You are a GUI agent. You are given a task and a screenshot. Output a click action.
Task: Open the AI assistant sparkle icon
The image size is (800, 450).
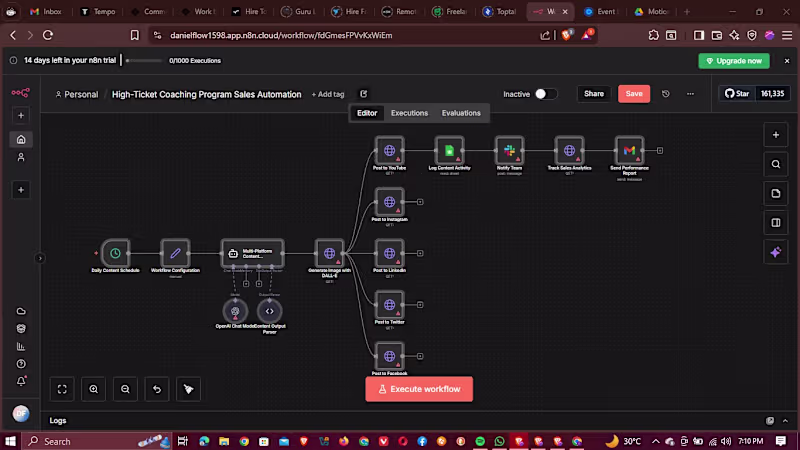776,252
